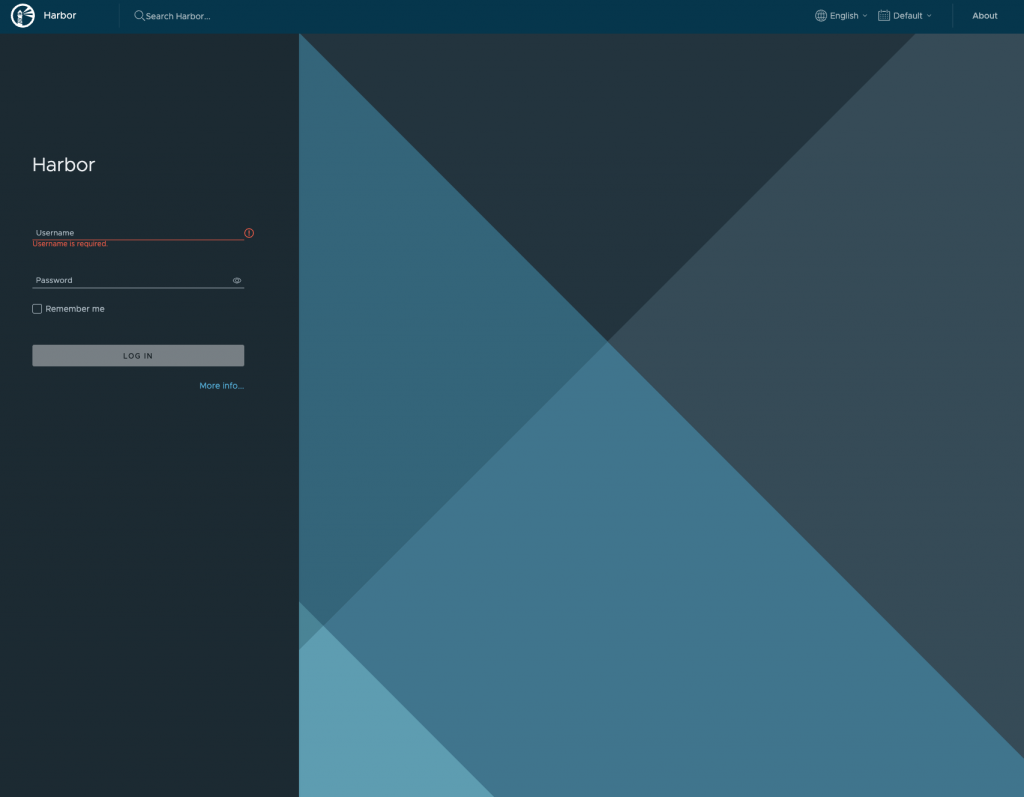Click the search magnifier icon

coord(139,15)
